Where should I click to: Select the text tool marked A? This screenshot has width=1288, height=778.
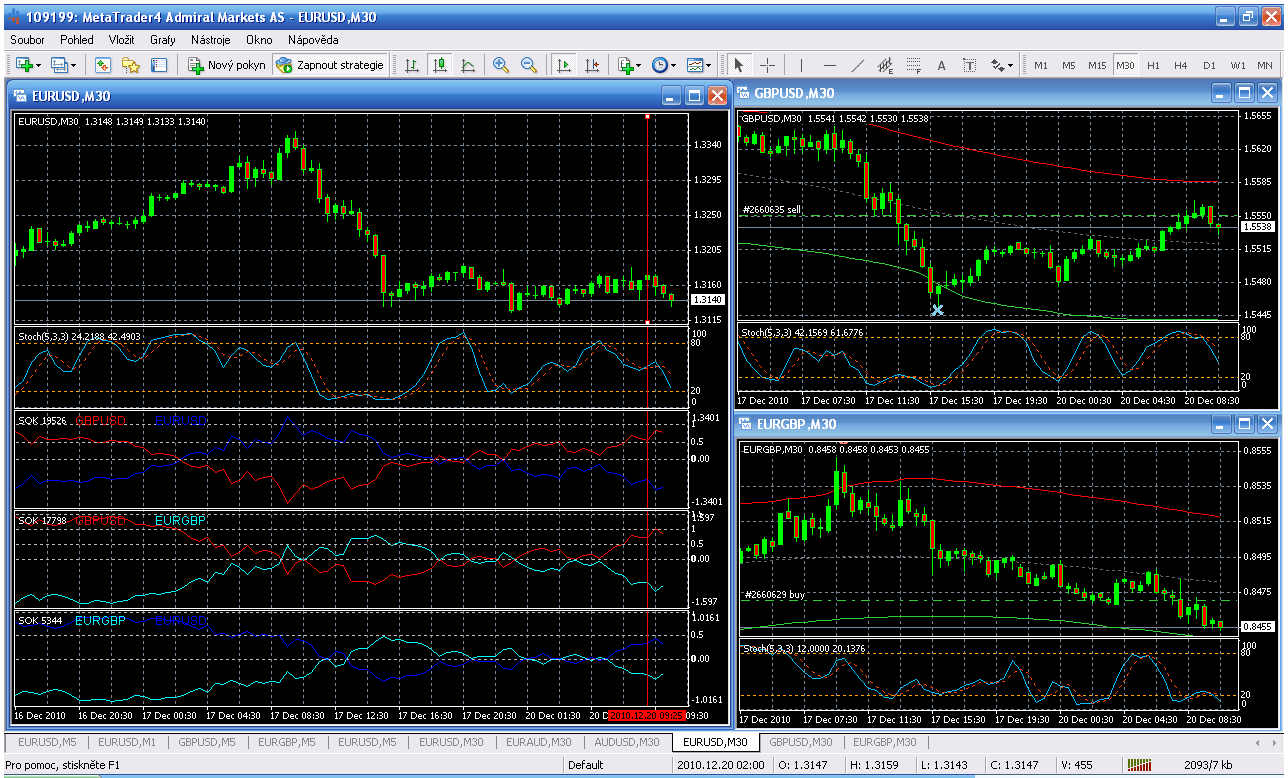click(942, 65)
